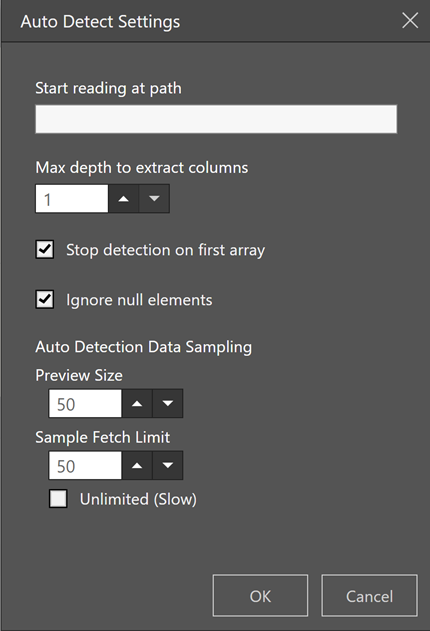Uncheck the Ignore null elements checkbox
Image resolution: width=430 pixels, height=631 pixels.
point(45,299)
